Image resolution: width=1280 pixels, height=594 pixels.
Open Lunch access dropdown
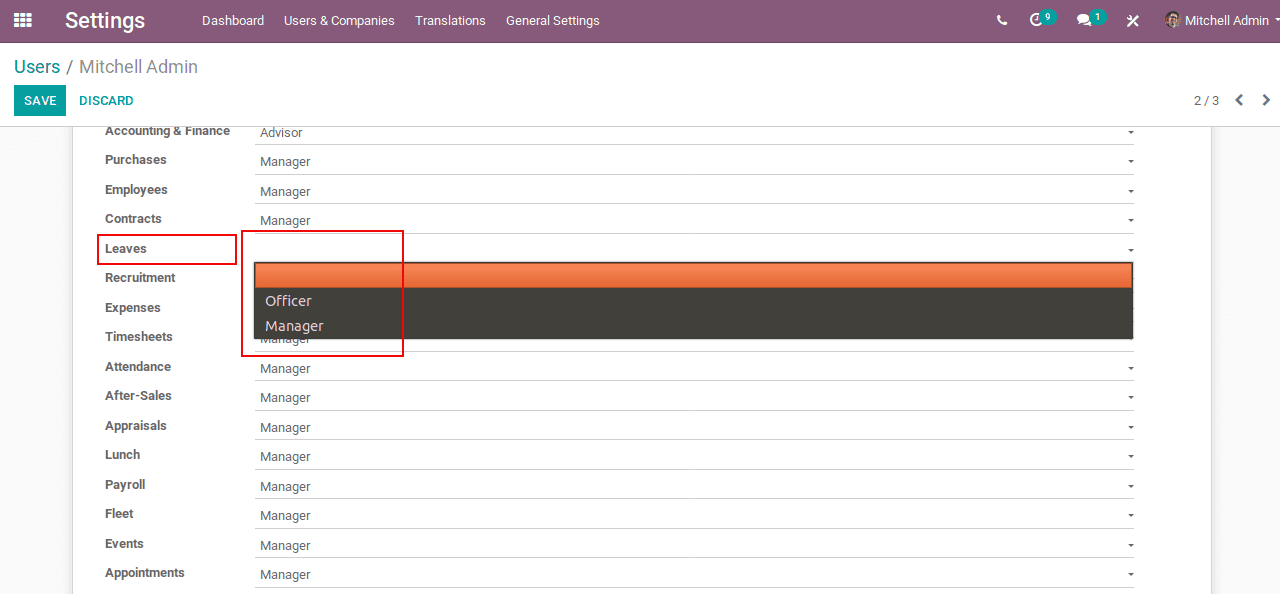click(x=694, y=456)
